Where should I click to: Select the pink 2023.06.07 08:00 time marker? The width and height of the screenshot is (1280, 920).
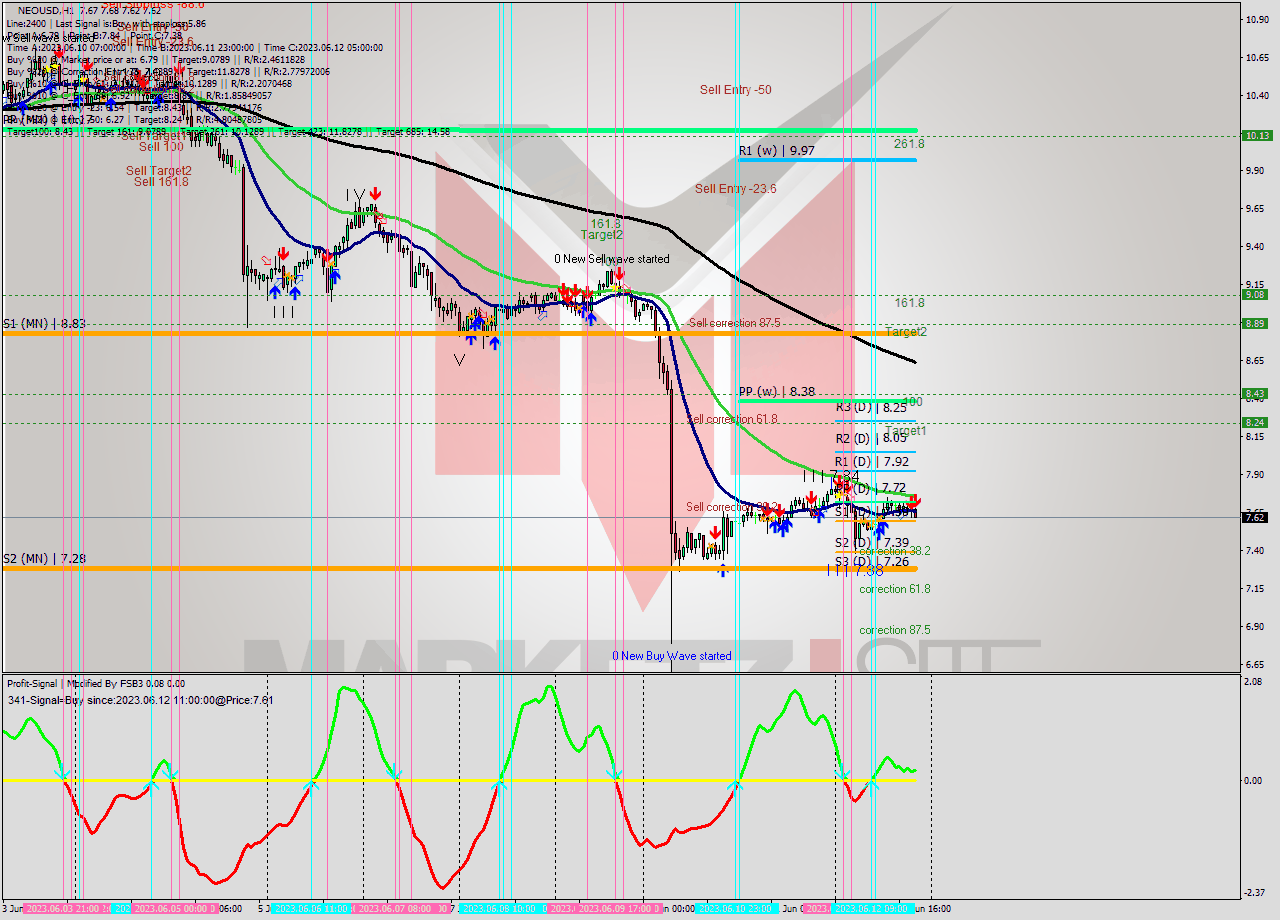[398, 908]
